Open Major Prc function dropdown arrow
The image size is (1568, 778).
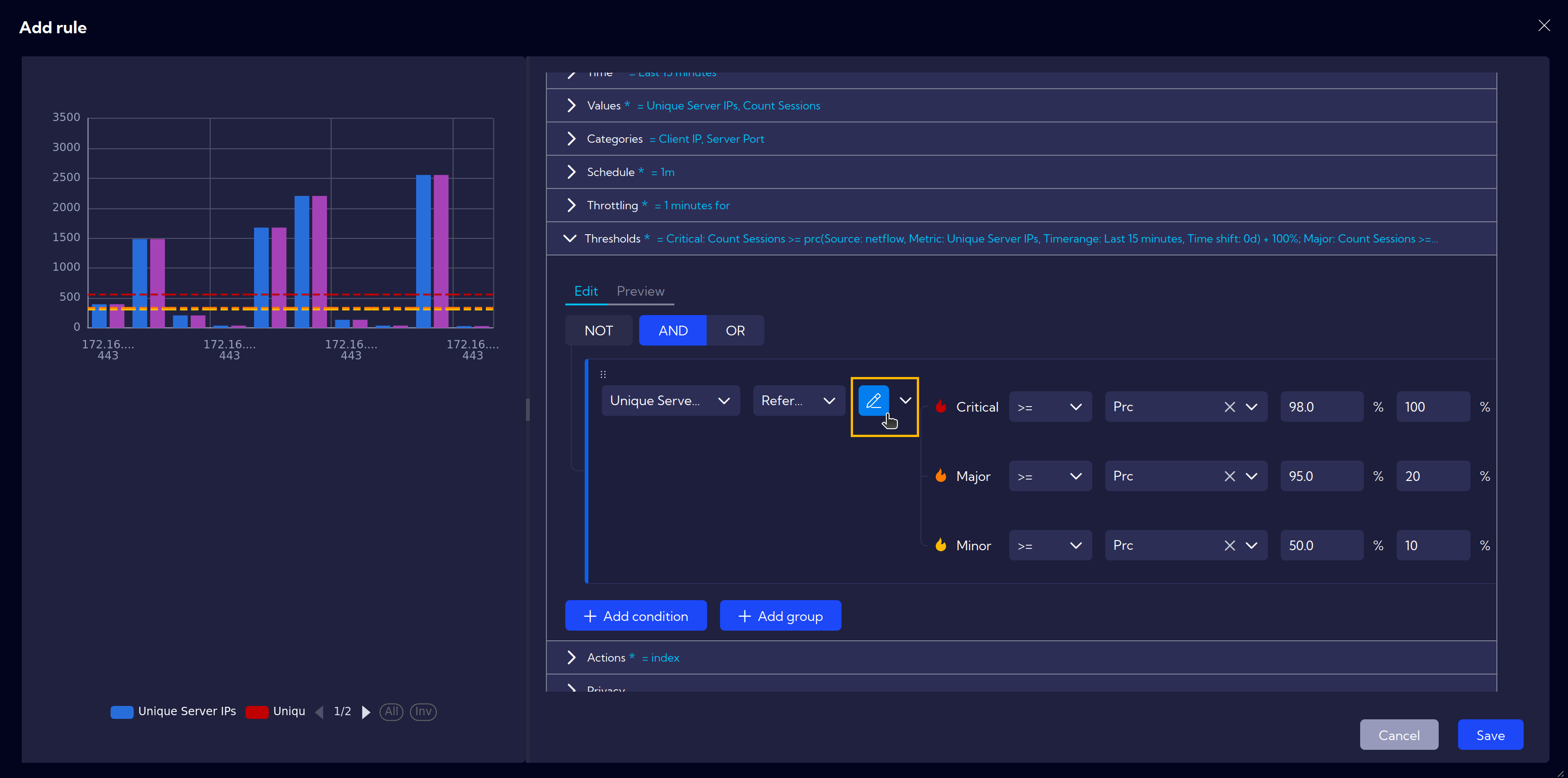click(x=1252, y=476)
